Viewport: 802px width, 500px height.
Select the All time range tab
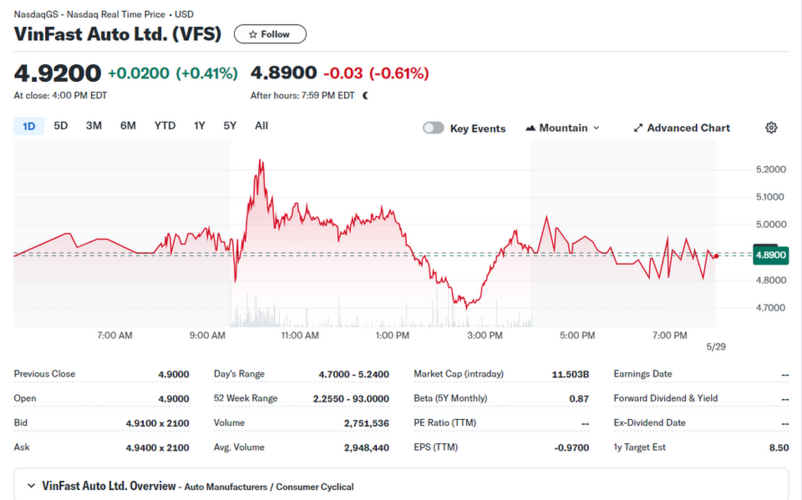tap(261, 126)
